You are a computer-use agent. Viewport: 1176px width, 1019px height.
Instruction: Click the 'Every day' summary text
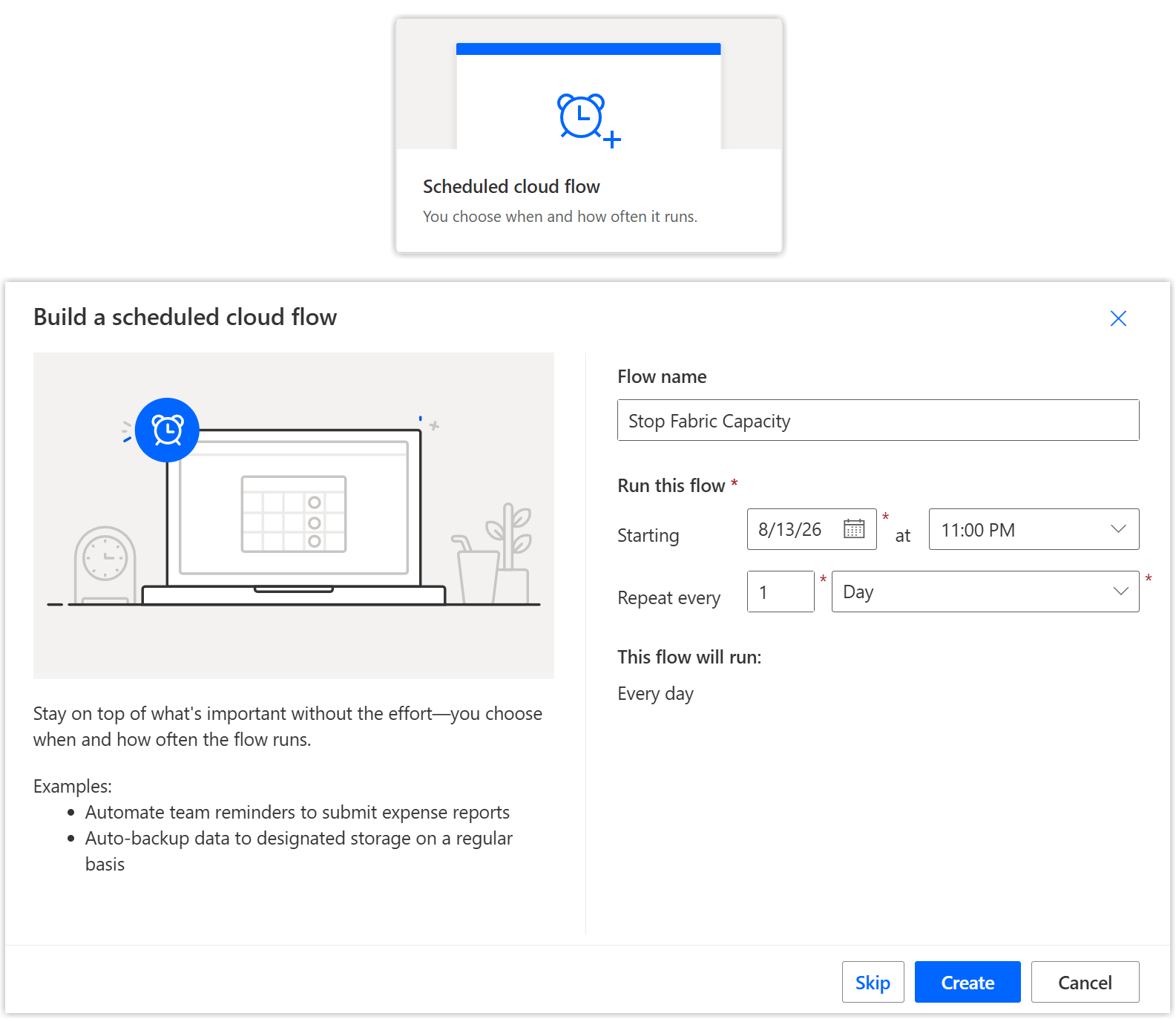point(655,693)
